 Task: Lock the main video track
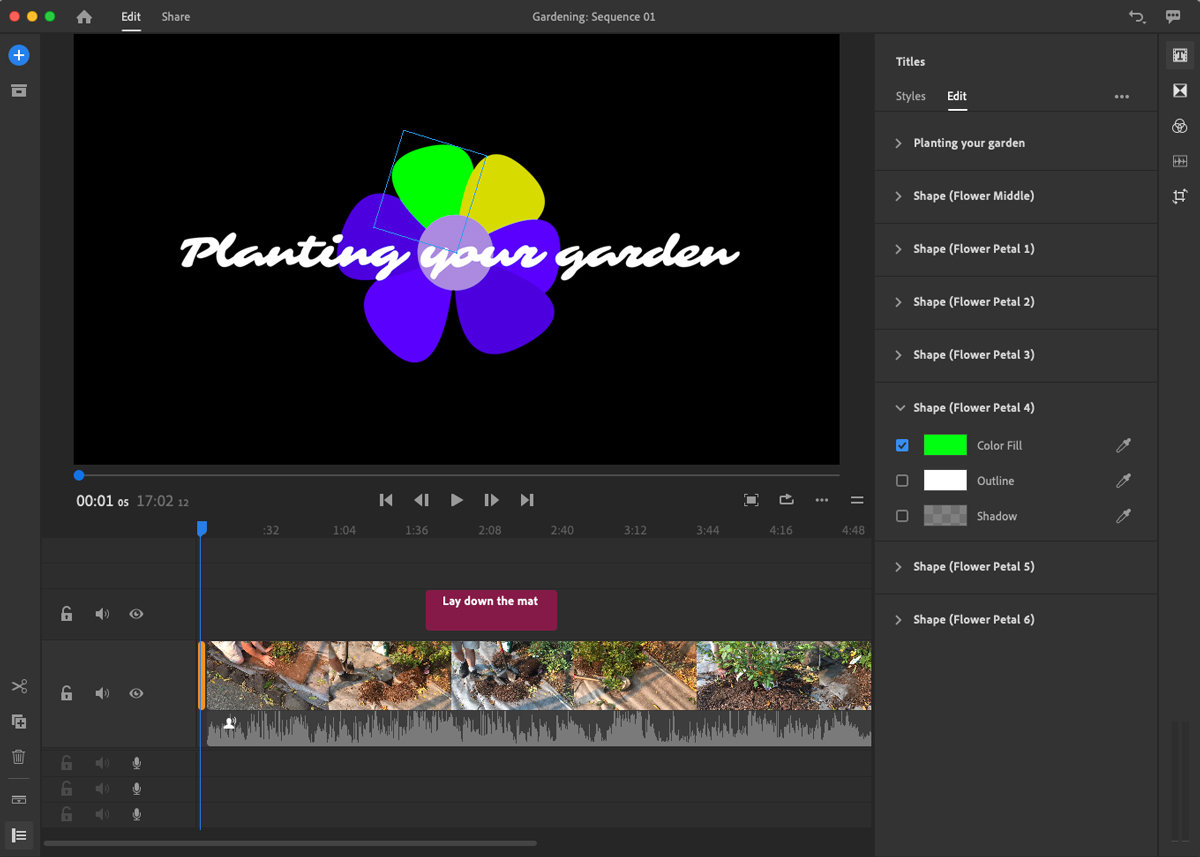pos(66,693)
